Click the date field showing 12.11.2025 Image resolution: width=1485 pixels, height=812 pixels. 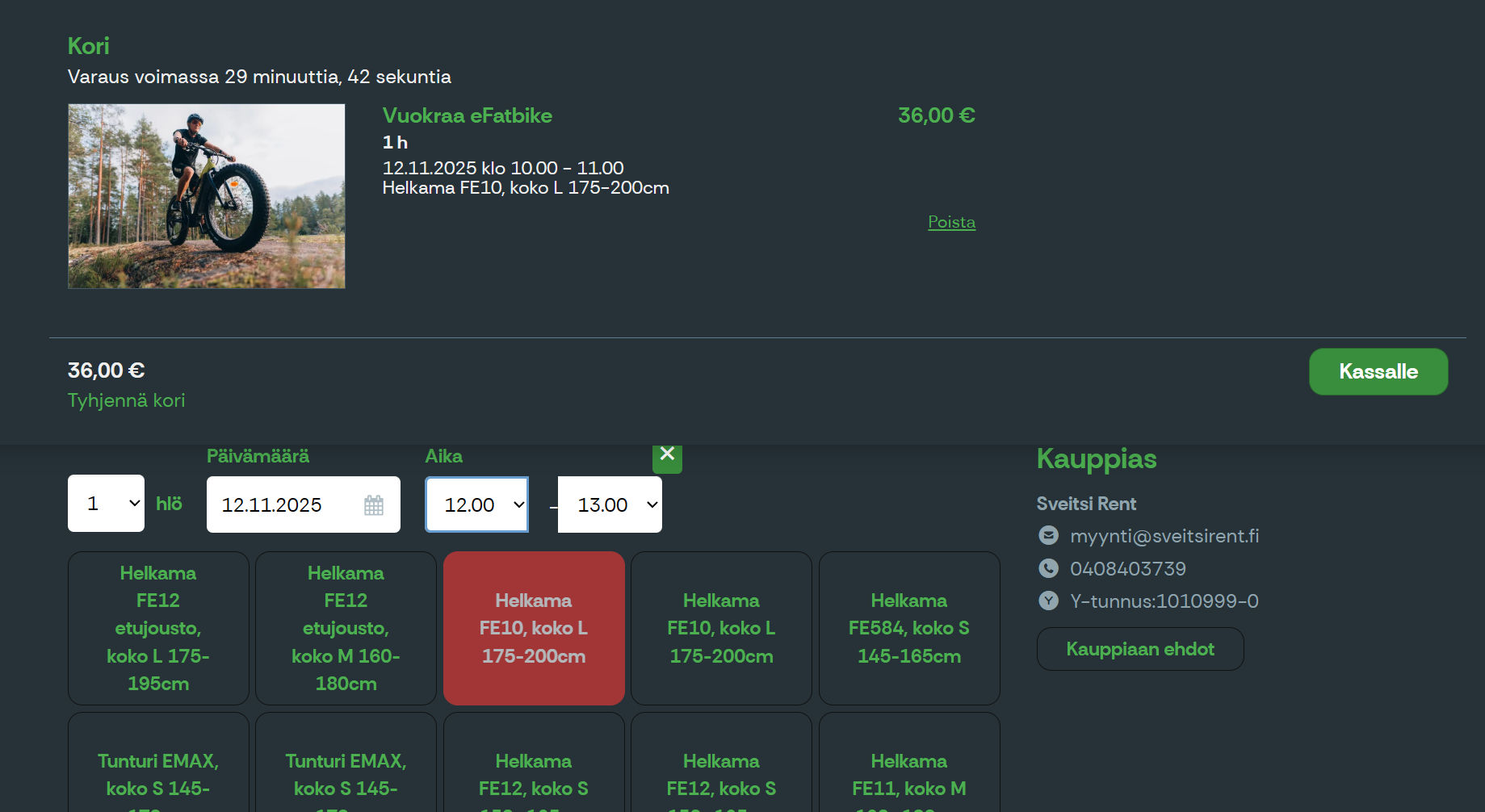(304, 504)
